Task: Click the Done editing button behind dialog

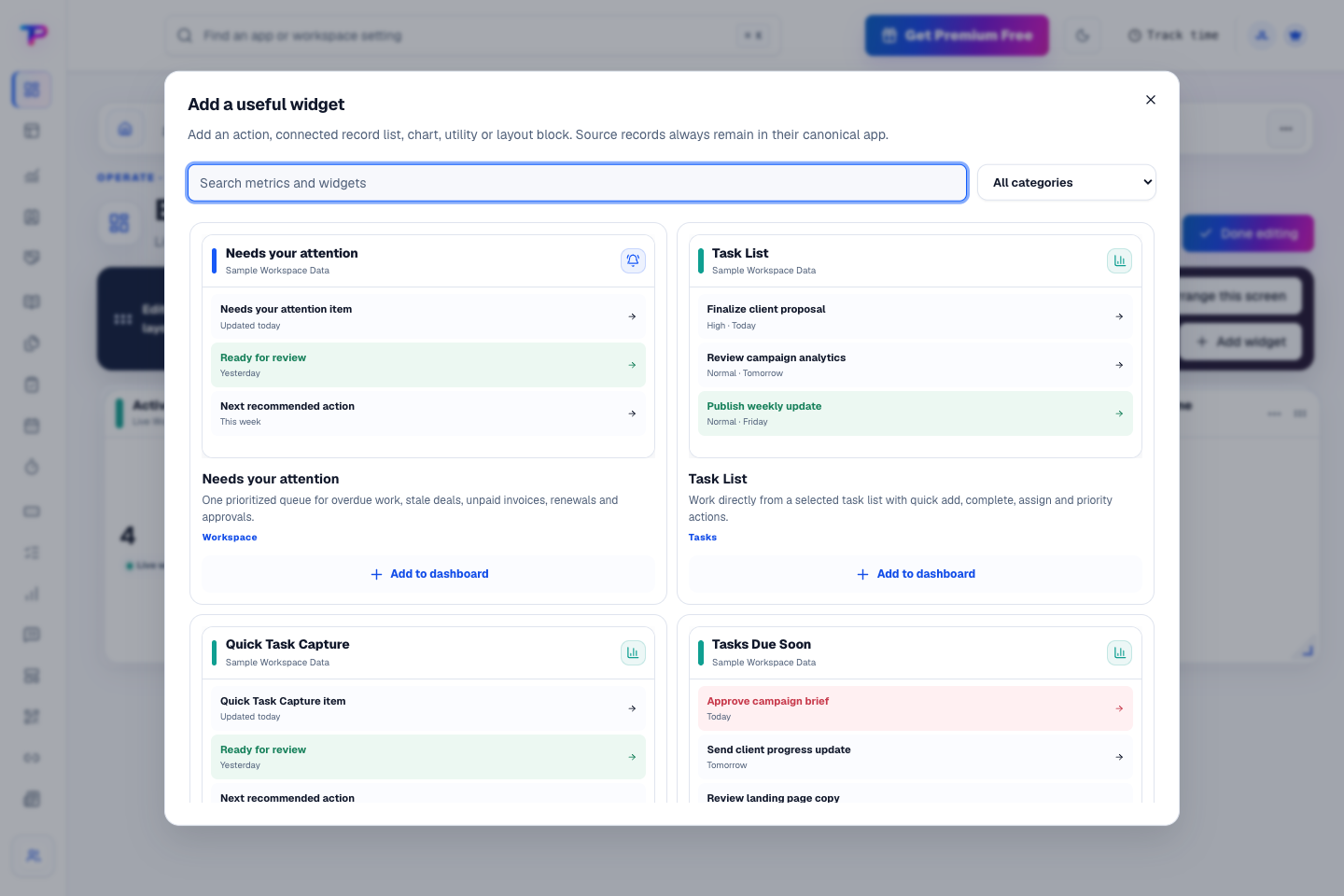Action: click(1249, 233)
